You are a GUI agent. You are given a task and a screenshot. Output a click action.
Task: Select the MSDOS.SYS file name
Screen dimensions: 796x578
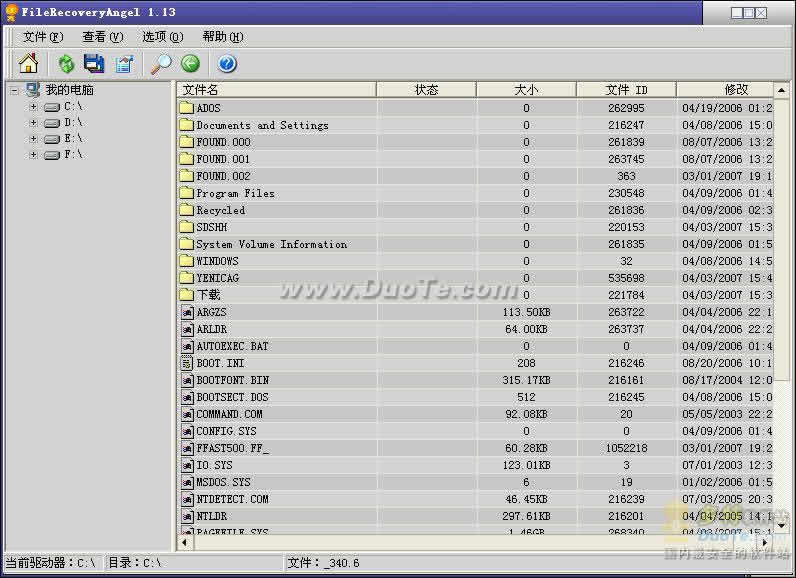[224, 482]
